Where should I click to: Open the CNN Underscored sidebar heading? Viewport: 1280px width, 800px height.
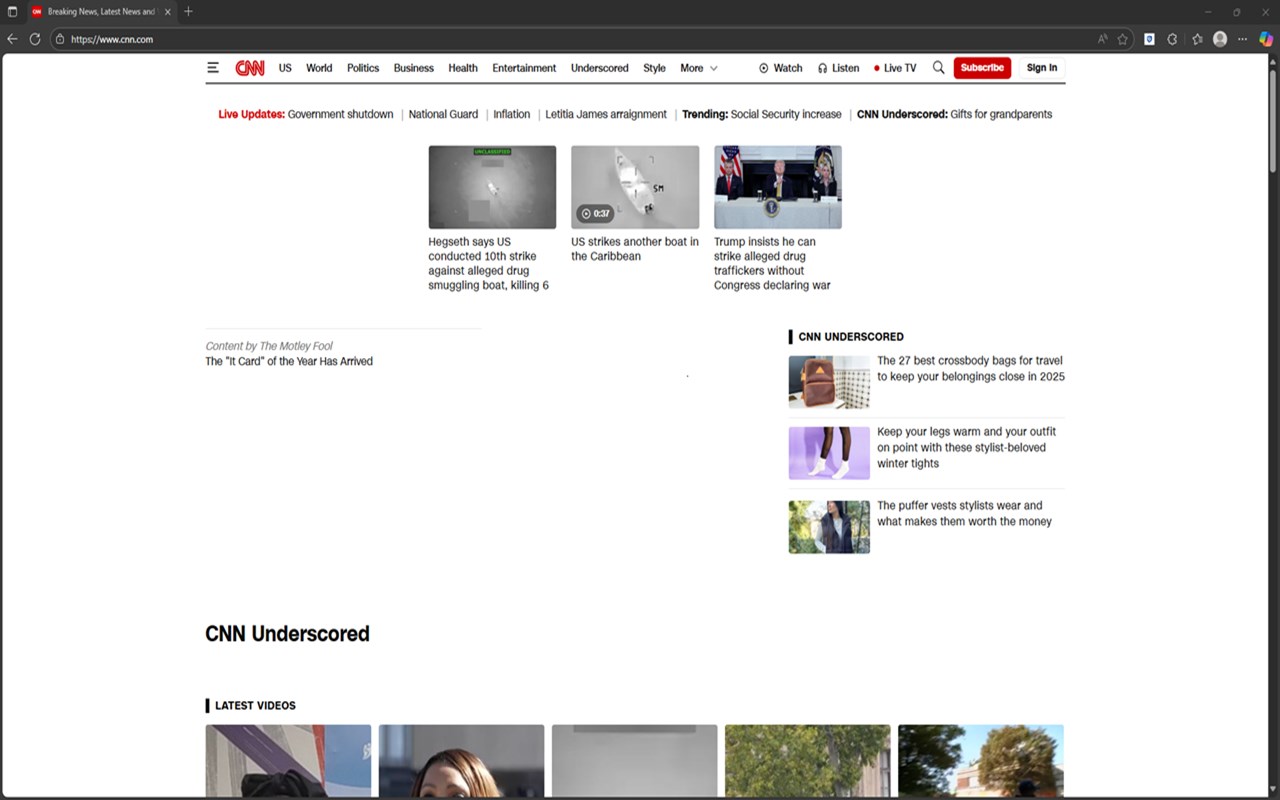[x=851, y=337]
